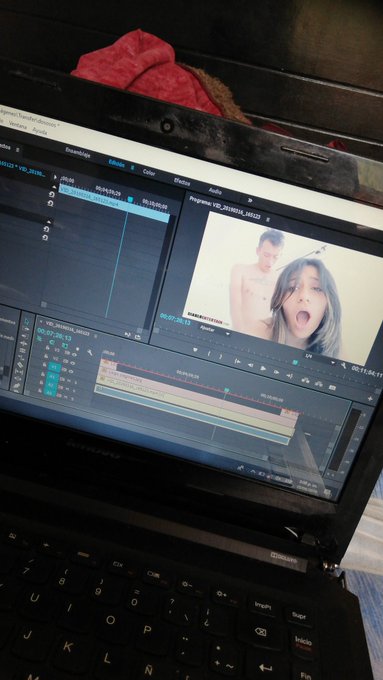Select the Selection tool in the tools panel
This screenshot has height=680, width=383.
[26, 321]
